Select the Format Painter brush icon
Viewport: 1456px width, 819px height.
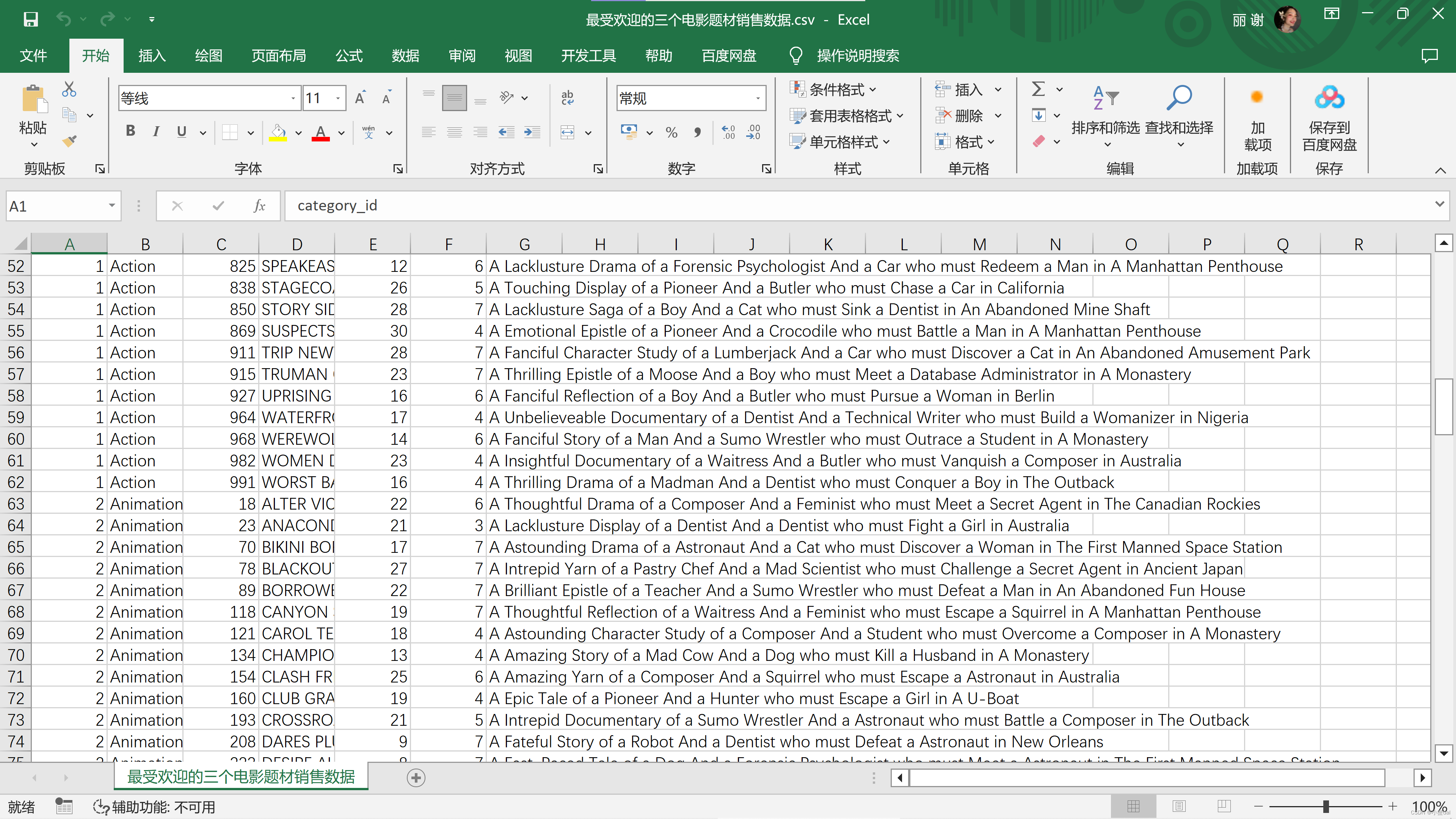pyautogui.click(x=69, y=141)
